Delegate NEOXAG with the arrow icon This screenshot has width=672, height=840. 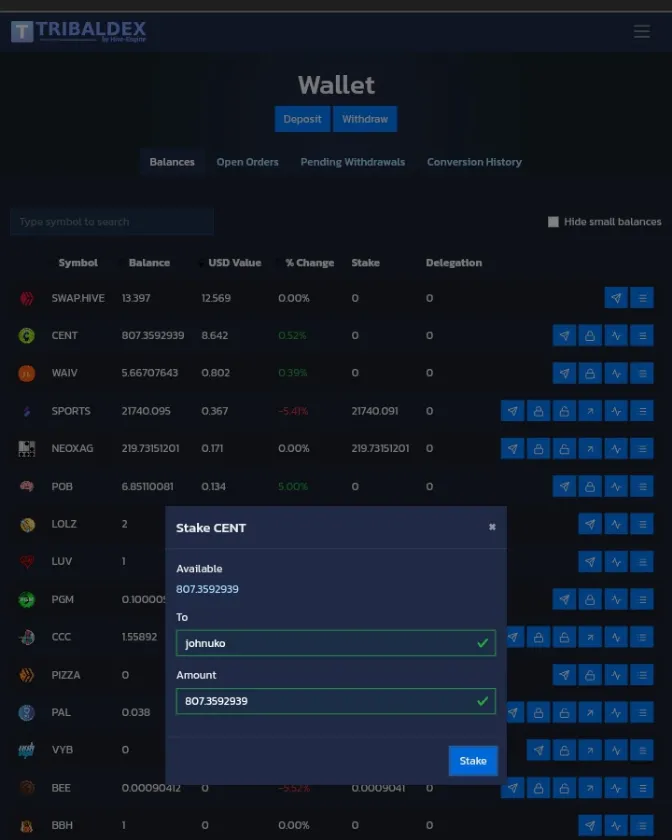590,449
